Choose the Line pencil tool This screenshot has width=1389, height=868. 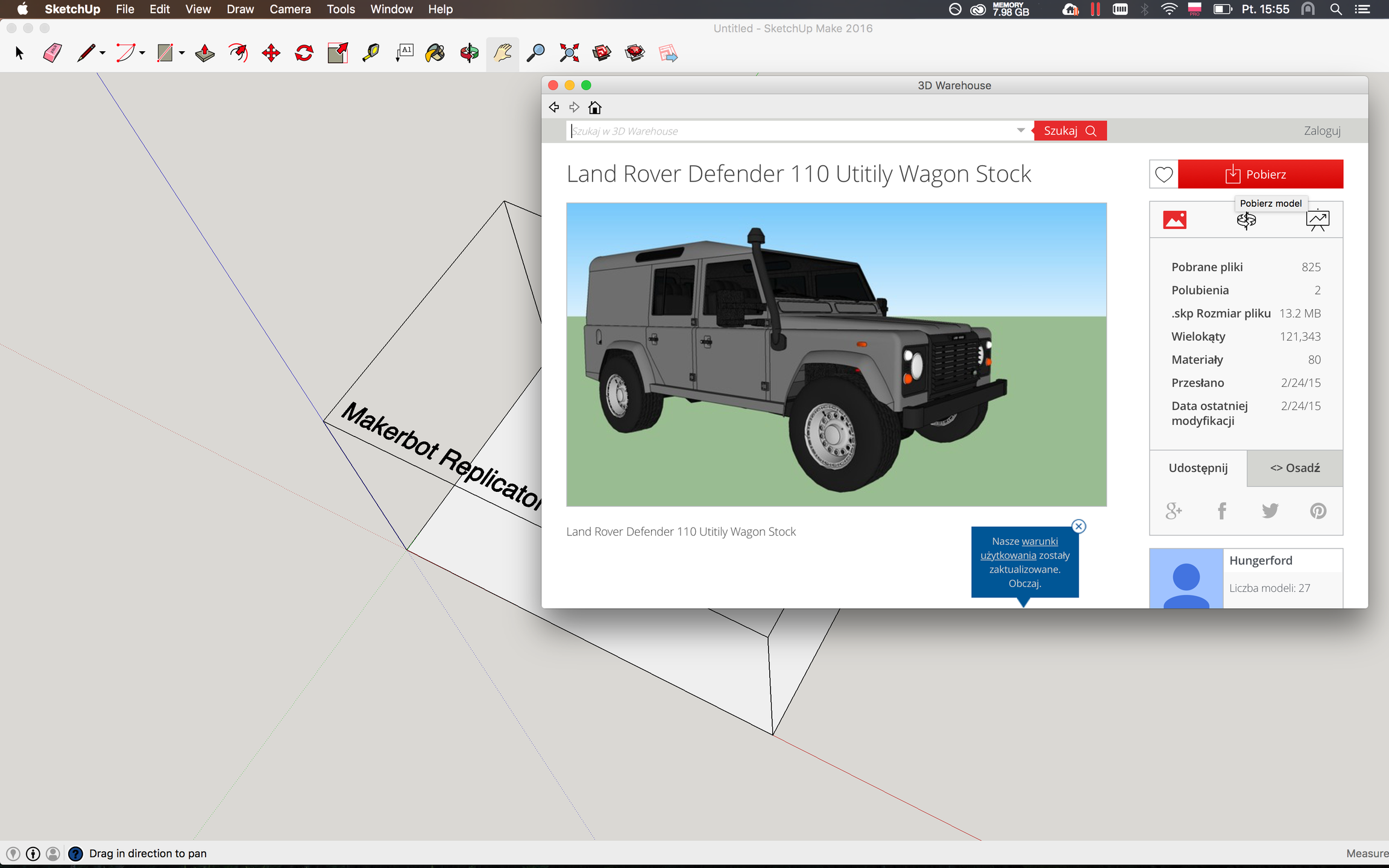(x=86, y=53)
